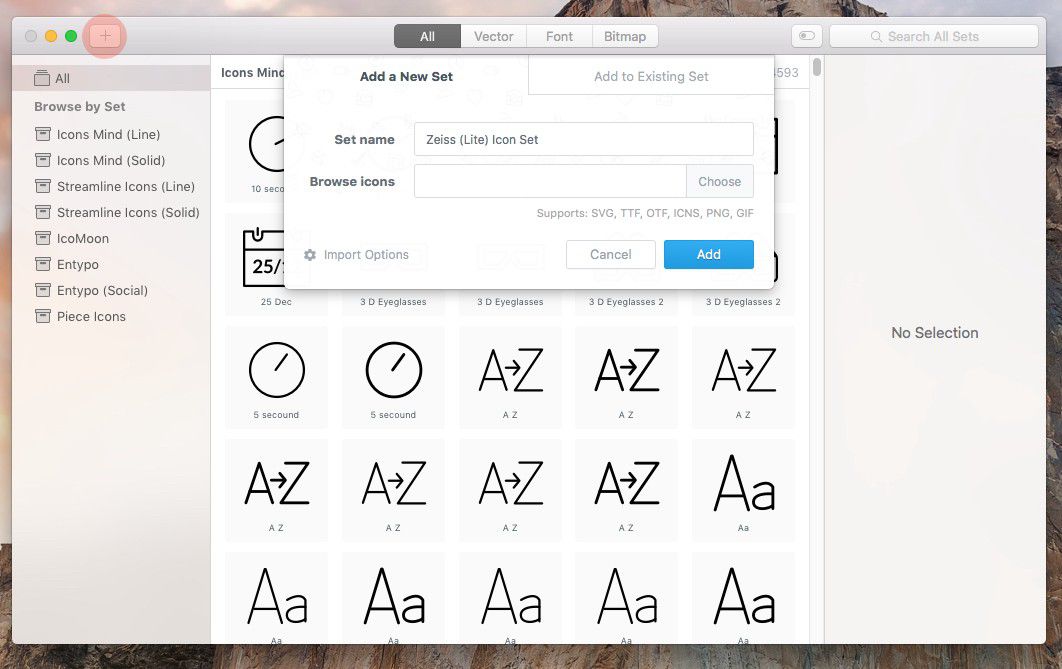This screenshot has width=1062, height=669.
Task: Click the IcoMoon set archive icon
Action: [x=42, y=238]
